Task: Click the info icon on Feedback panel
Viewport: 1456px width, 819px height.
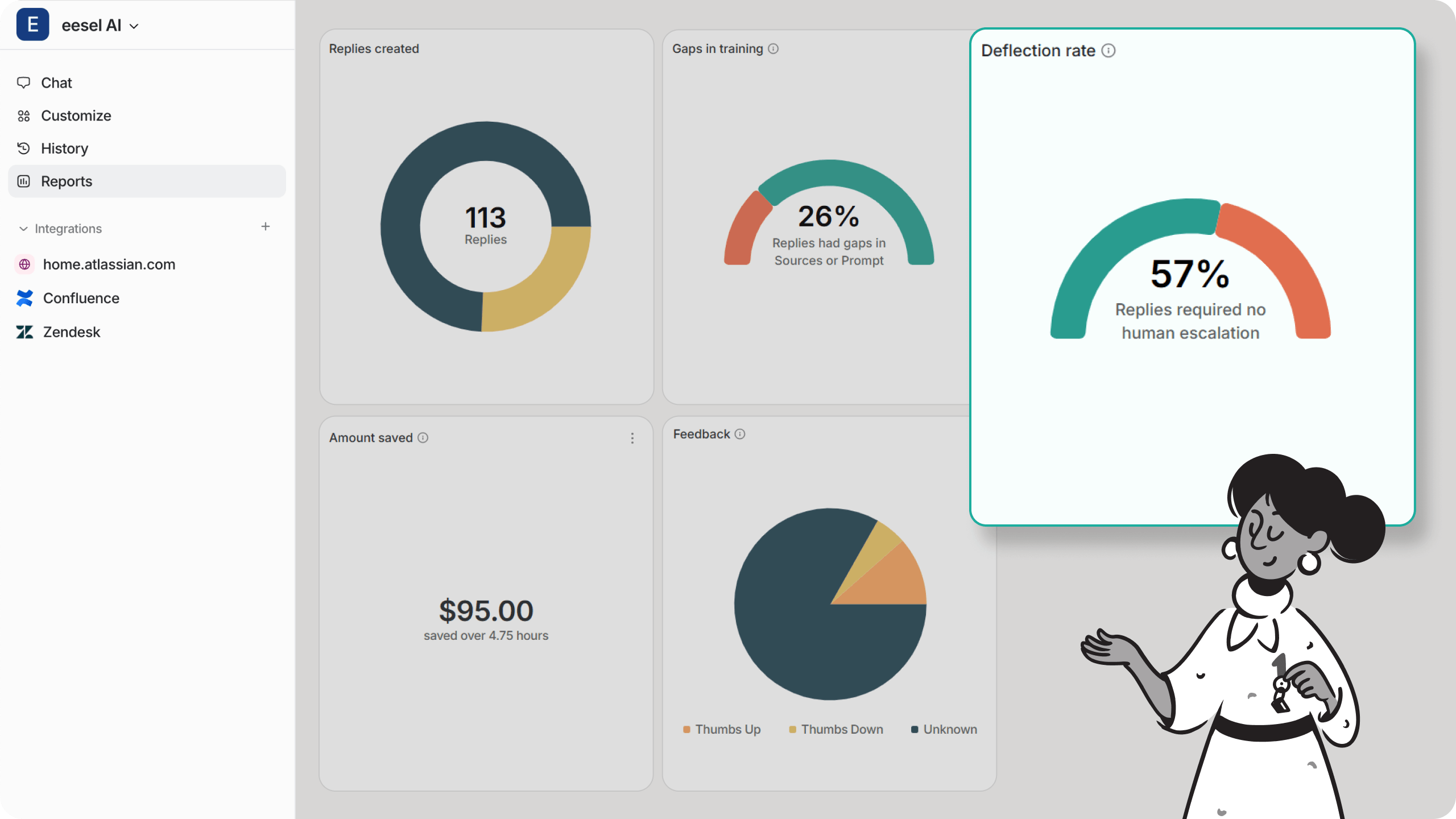Action: (739, 434)
